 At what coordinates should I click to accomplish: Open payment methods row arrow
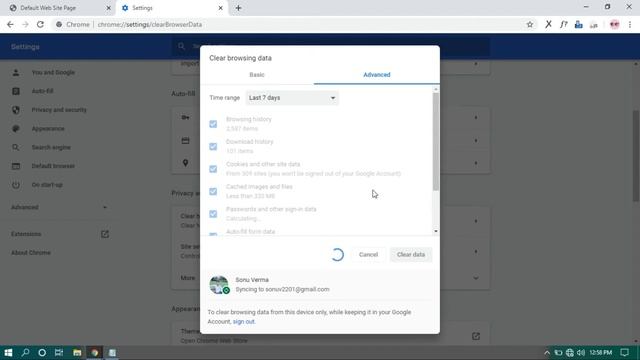pyautogui.click(x=476, y=140)
